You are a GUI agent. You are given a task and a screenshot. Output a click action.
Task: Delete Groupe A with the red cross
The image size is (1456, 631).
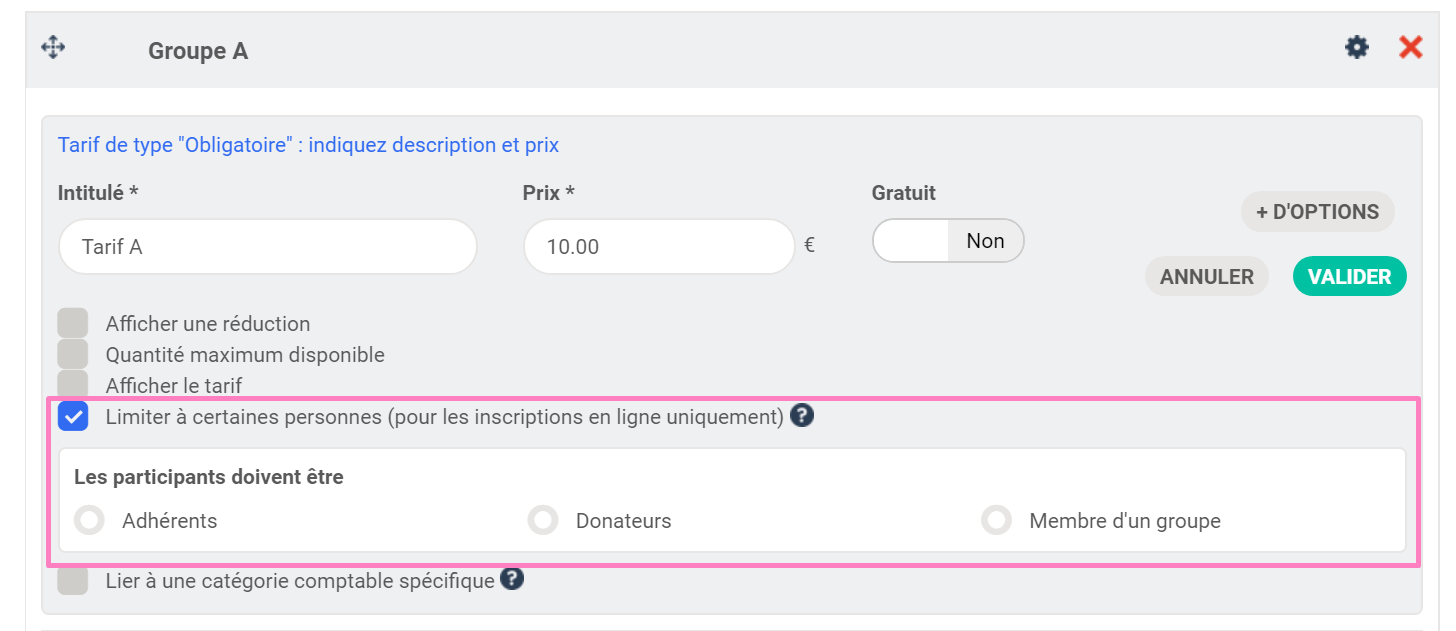point(1410,47)
